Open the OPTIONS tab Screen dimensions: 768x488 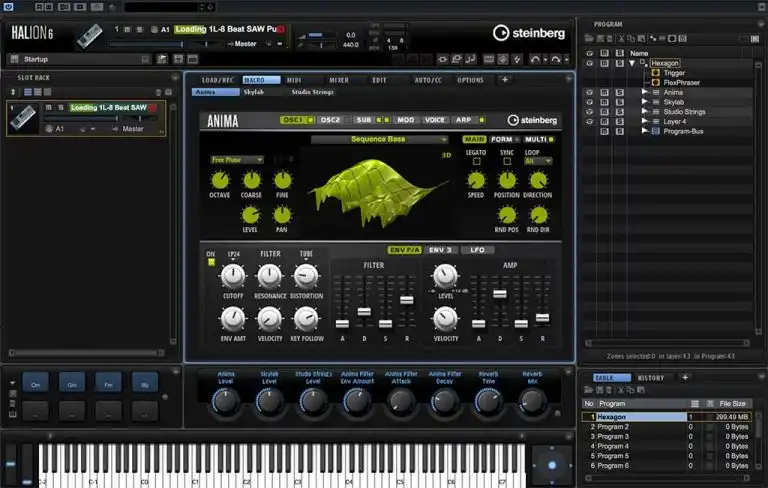click(470, 80)
